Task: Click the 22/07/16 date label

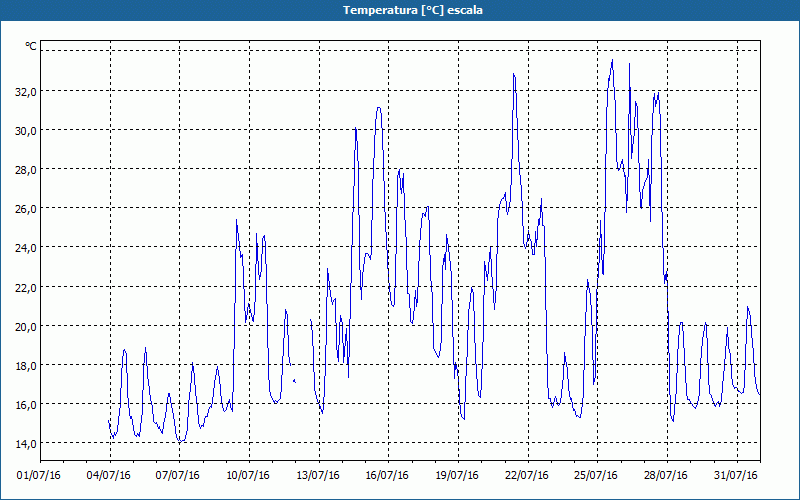Action: 527,476
